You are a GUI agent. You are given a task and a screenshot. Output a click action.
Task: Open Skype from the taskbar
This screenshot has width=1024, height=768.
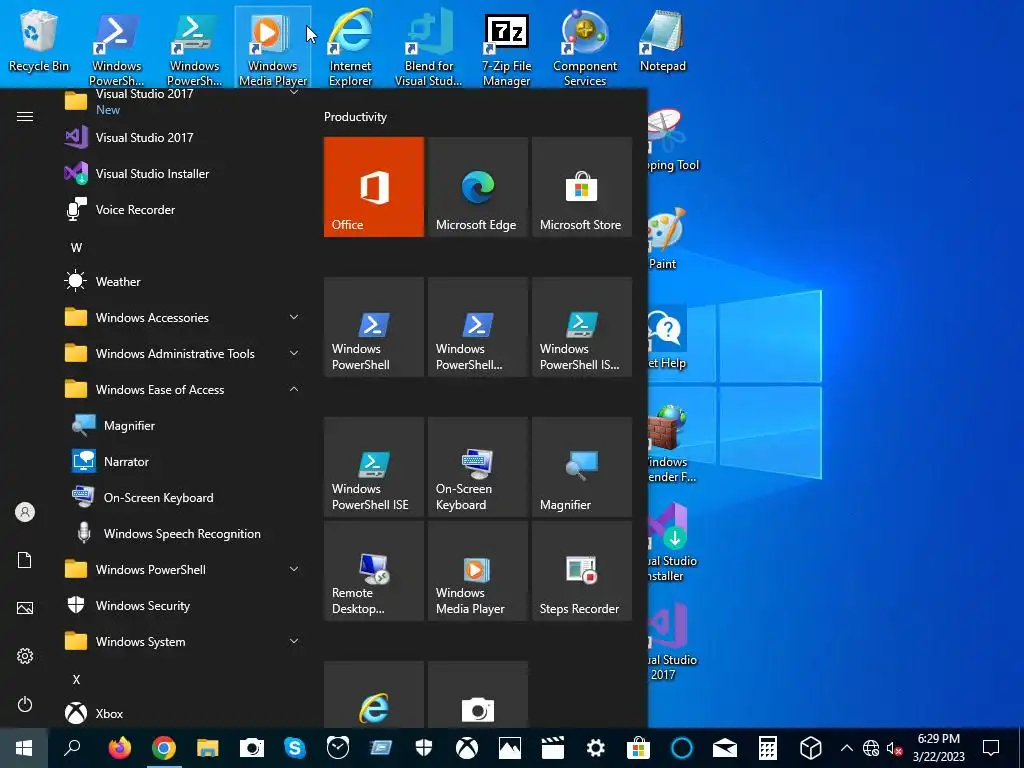295,748
